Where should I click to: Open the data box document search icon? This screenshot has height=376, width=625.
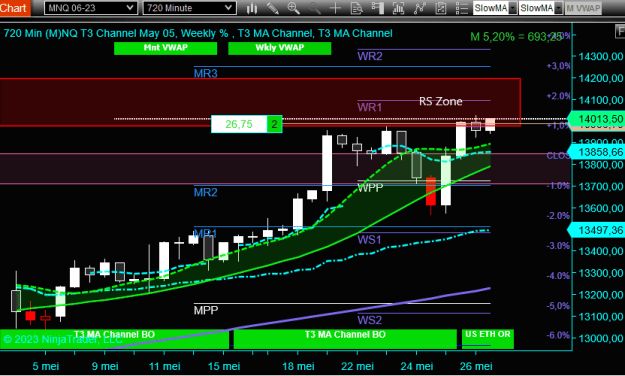[356, 8]
